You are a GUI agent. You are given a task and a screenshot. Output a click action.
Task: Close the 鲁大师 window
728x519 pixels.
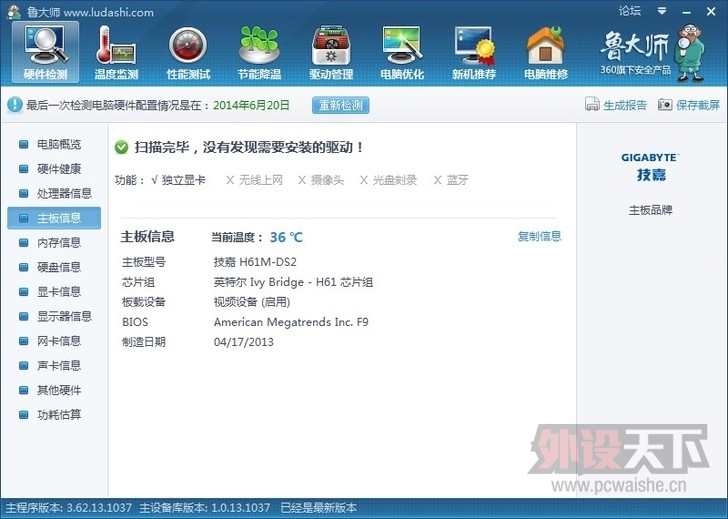pos(711,12)
